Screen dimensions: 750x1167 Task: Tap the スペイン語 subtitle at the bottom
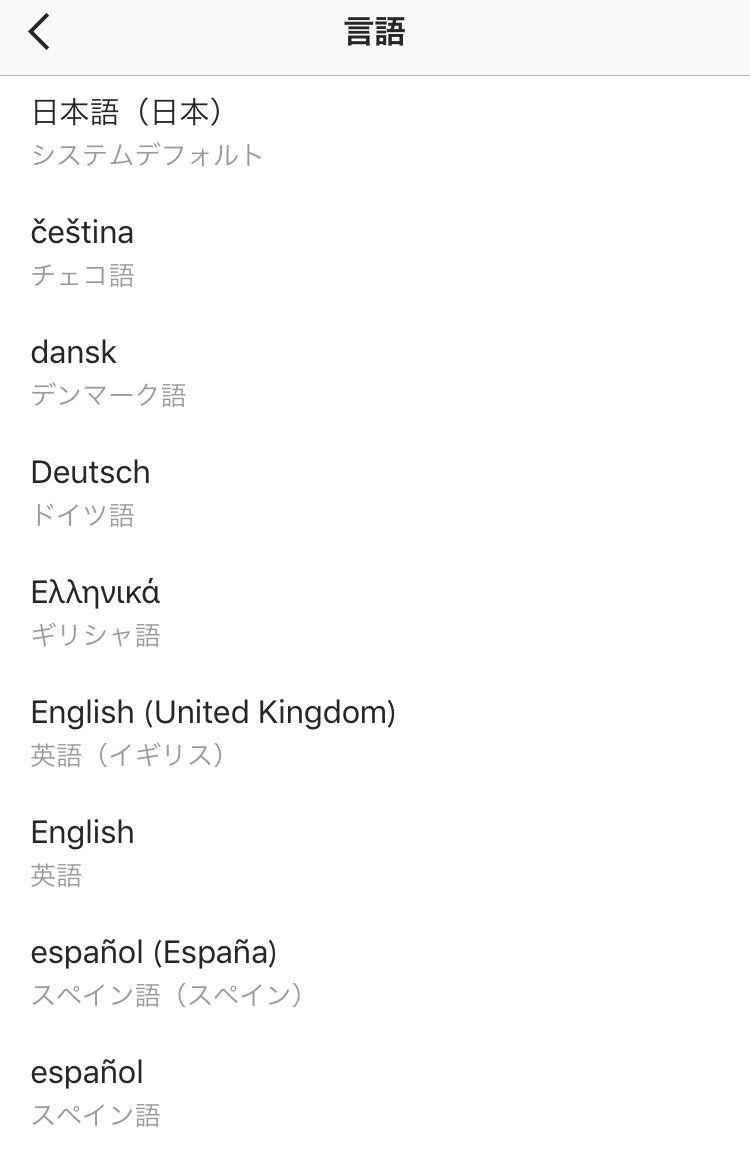pyautogui.click(x=95, y=1115)
